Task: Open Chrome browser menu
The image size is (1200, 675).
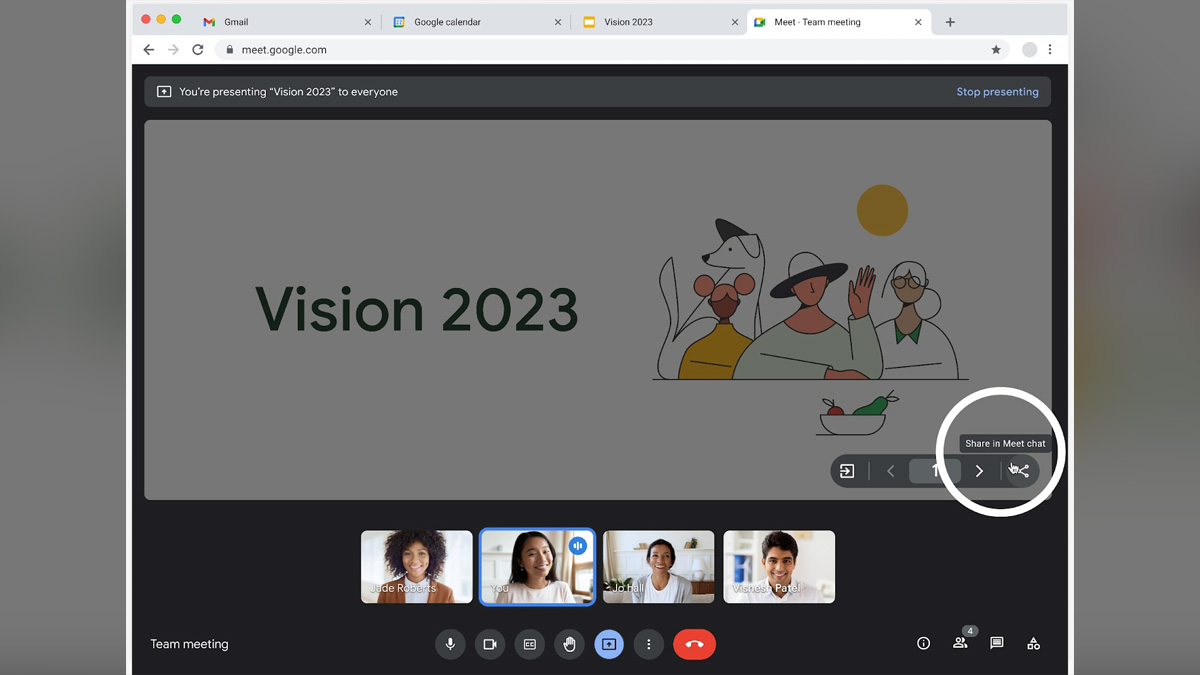Action: pyautogui.click(x=1050, y=50)
